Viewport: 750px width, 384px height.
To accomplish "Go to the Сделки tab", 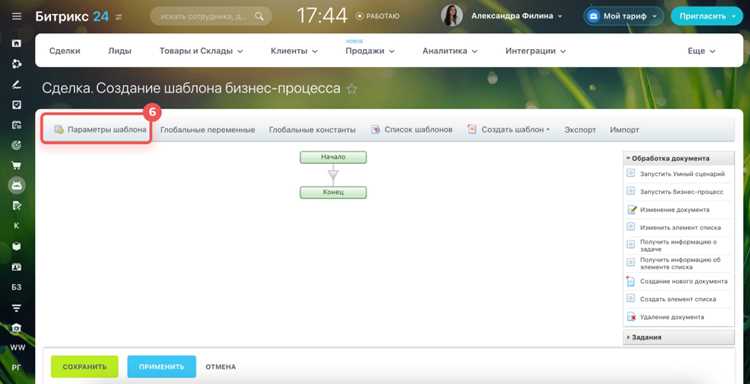I will point(65,51).
